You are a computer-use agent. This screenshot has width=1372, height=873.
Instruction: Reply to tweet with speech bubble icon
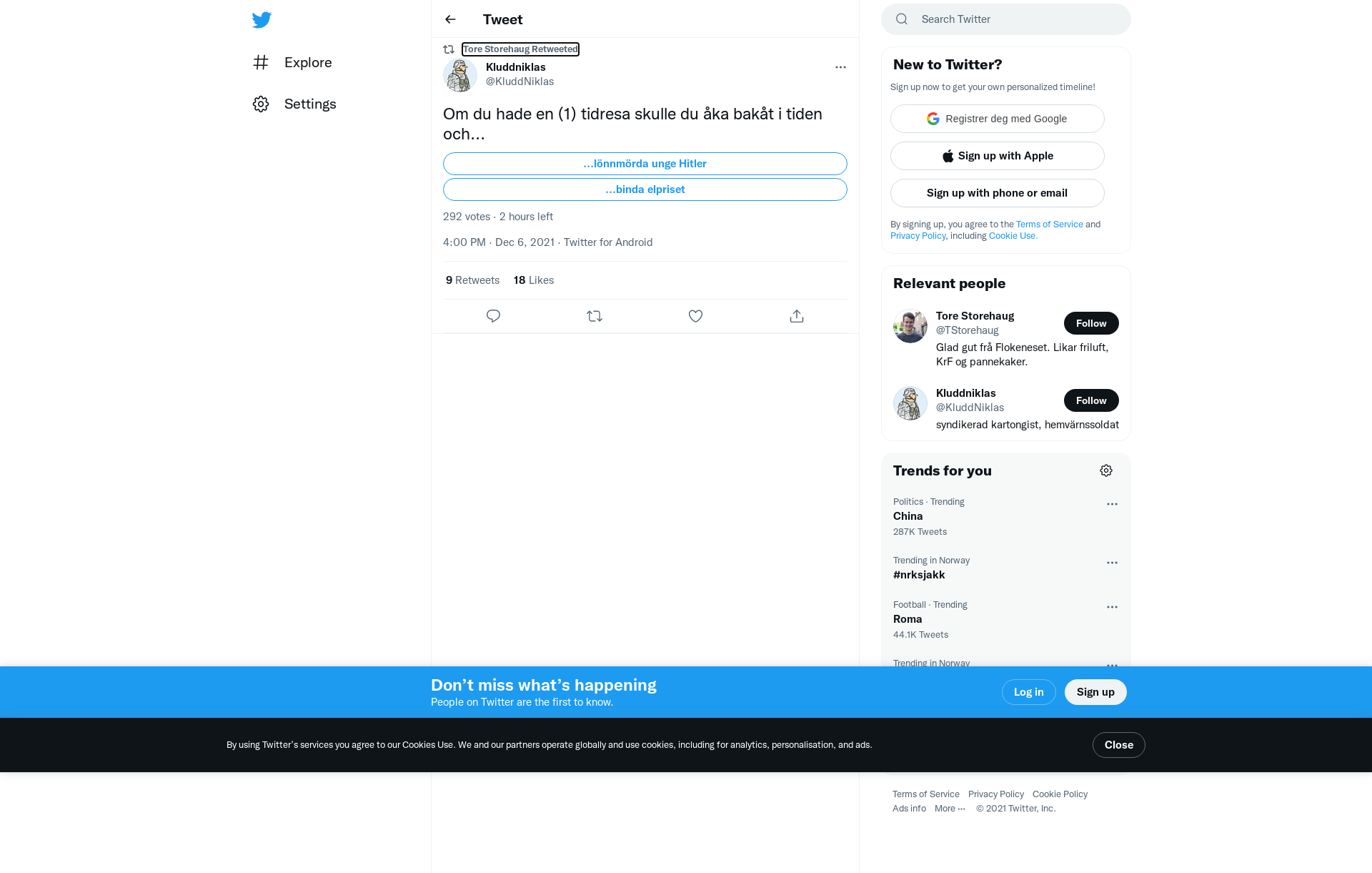pyautogui.click(x=493, y=316)
